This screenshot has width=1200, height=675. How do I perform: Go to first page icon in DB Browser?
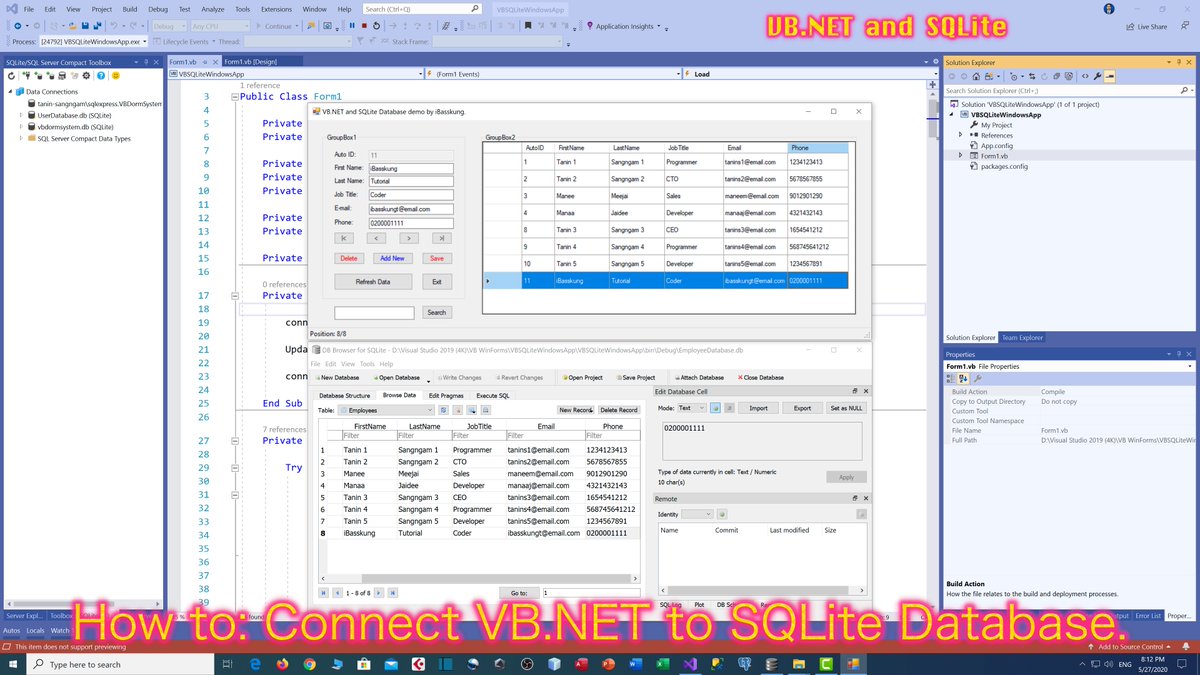tap(323, 592)
